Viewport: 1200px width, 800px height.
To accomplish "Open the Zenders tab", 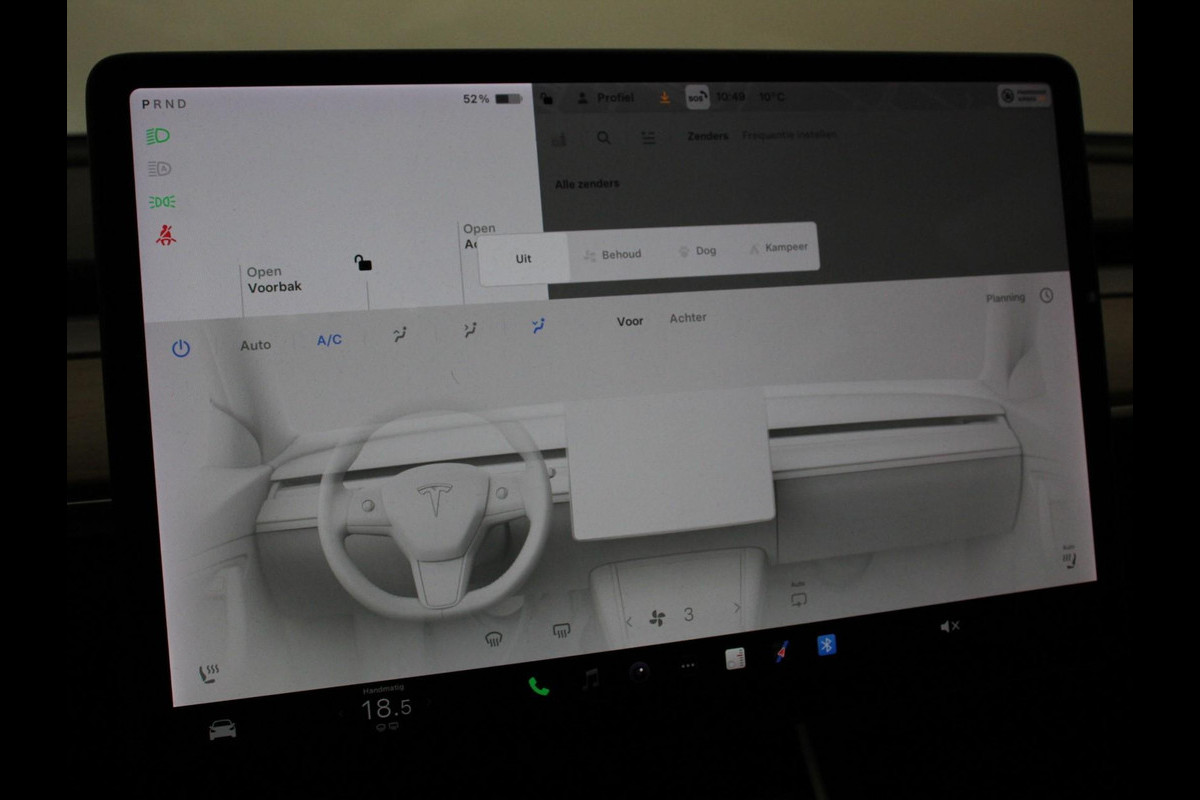I will pos(708,136).
